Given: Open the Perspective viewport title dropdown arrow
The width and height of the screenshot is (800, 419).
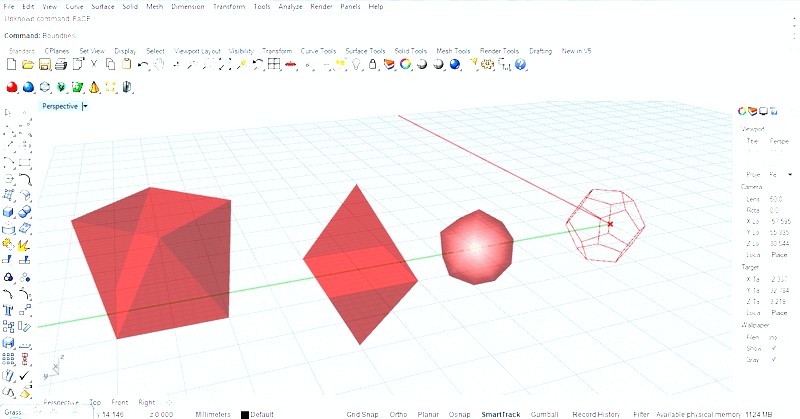Looking at the screenshot, I should [85, 106].
